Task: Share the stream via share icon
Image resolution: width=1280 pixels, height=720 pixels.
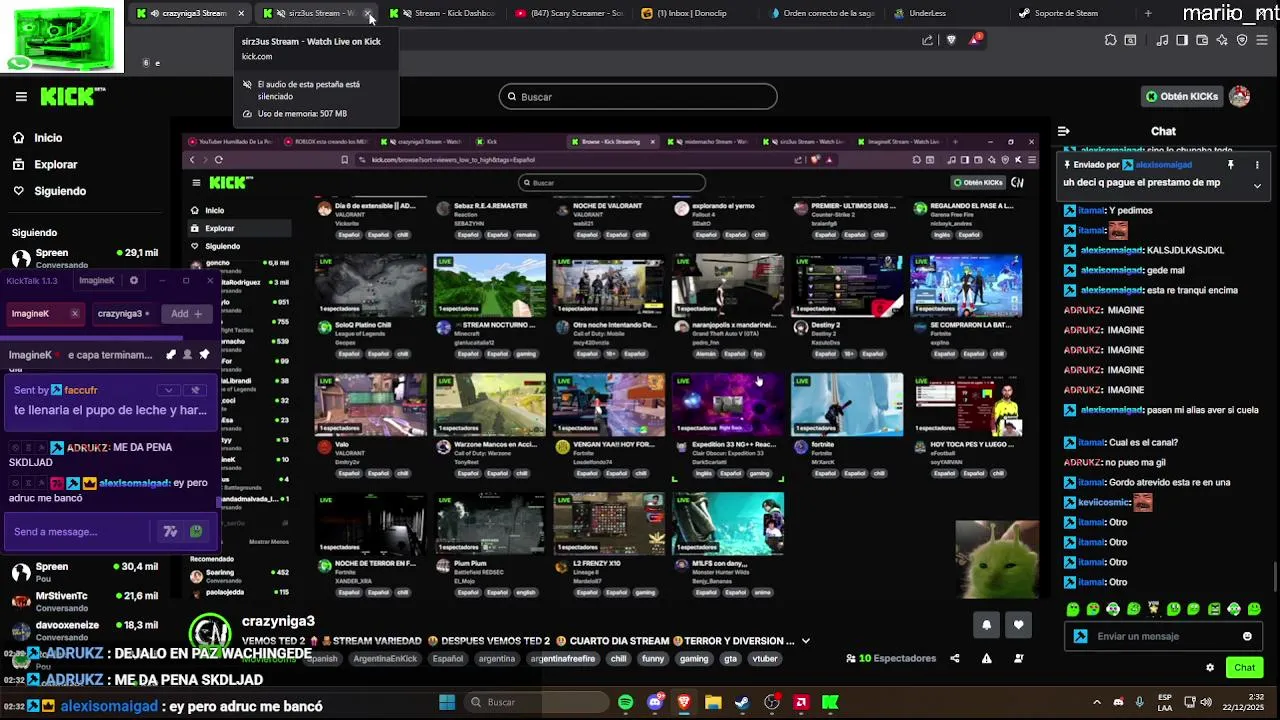Action: [x=955, y=658]
